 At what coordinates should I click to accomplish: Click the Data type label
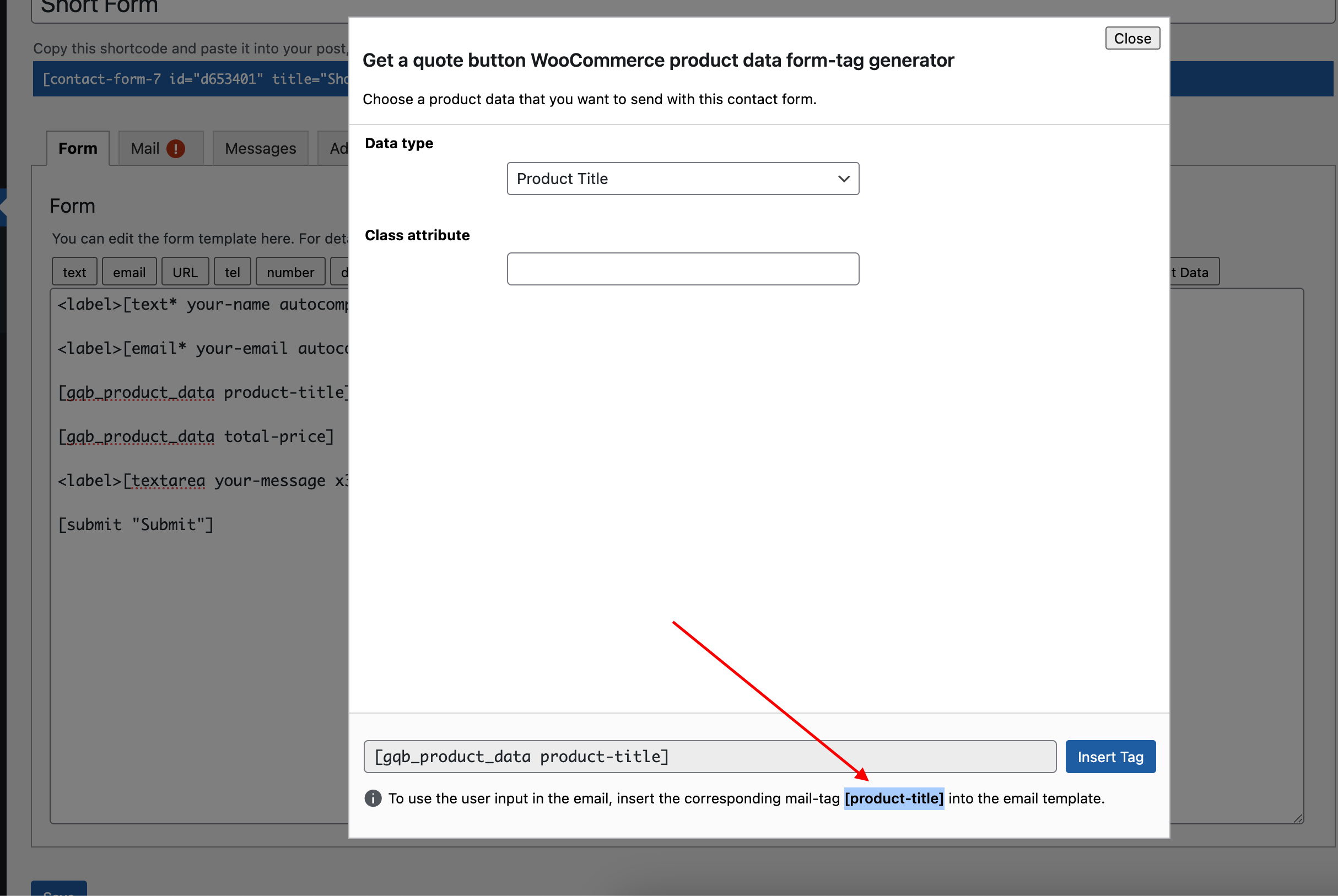399,143
